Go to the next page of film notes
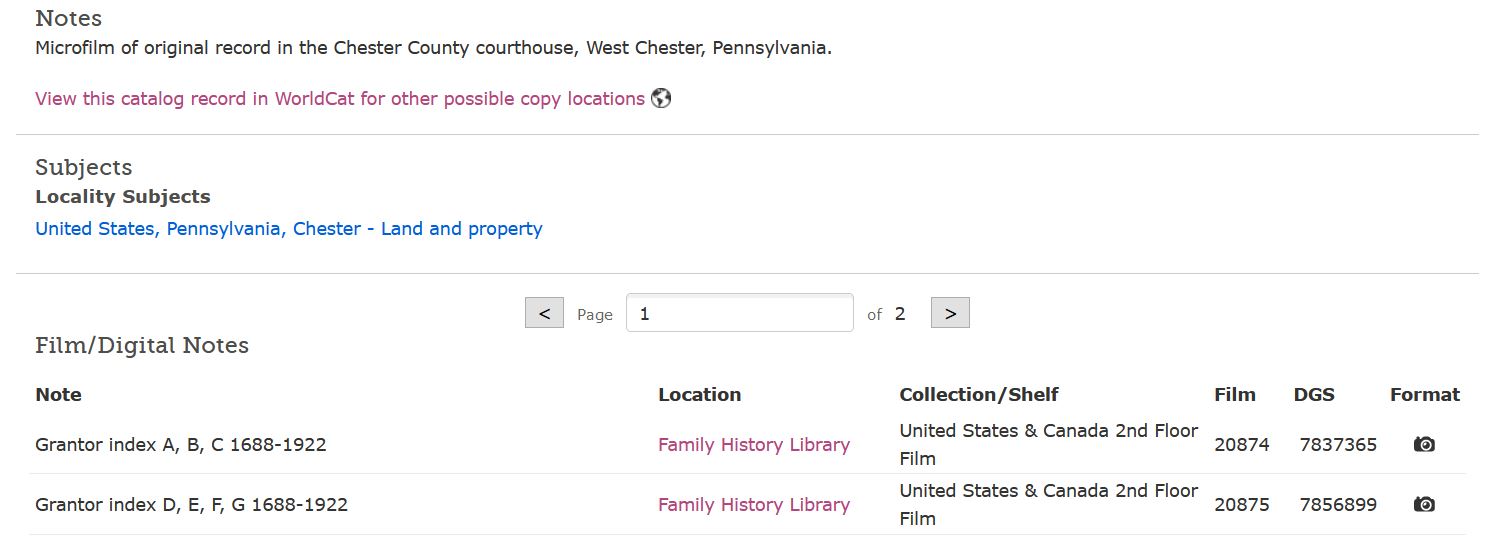Screen dimensions: 1503x537 950,313
